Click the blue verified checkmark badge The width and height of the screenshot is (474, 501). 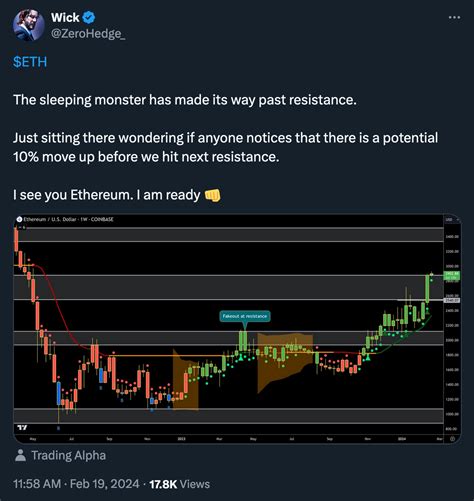point(89,17)
